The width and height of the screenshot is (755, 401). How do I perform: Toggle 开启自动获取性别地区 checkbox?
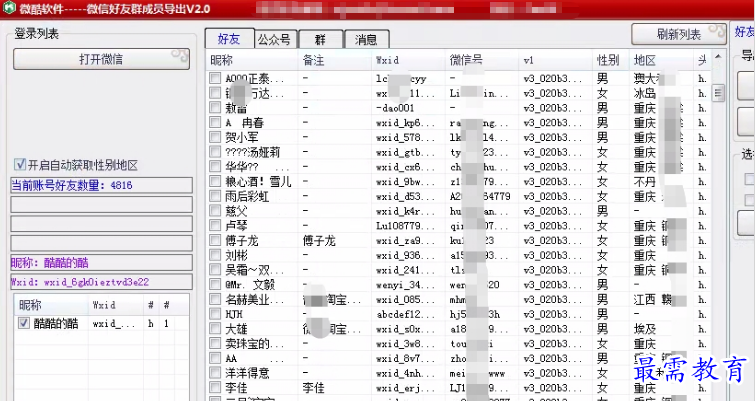coord(20,165)
